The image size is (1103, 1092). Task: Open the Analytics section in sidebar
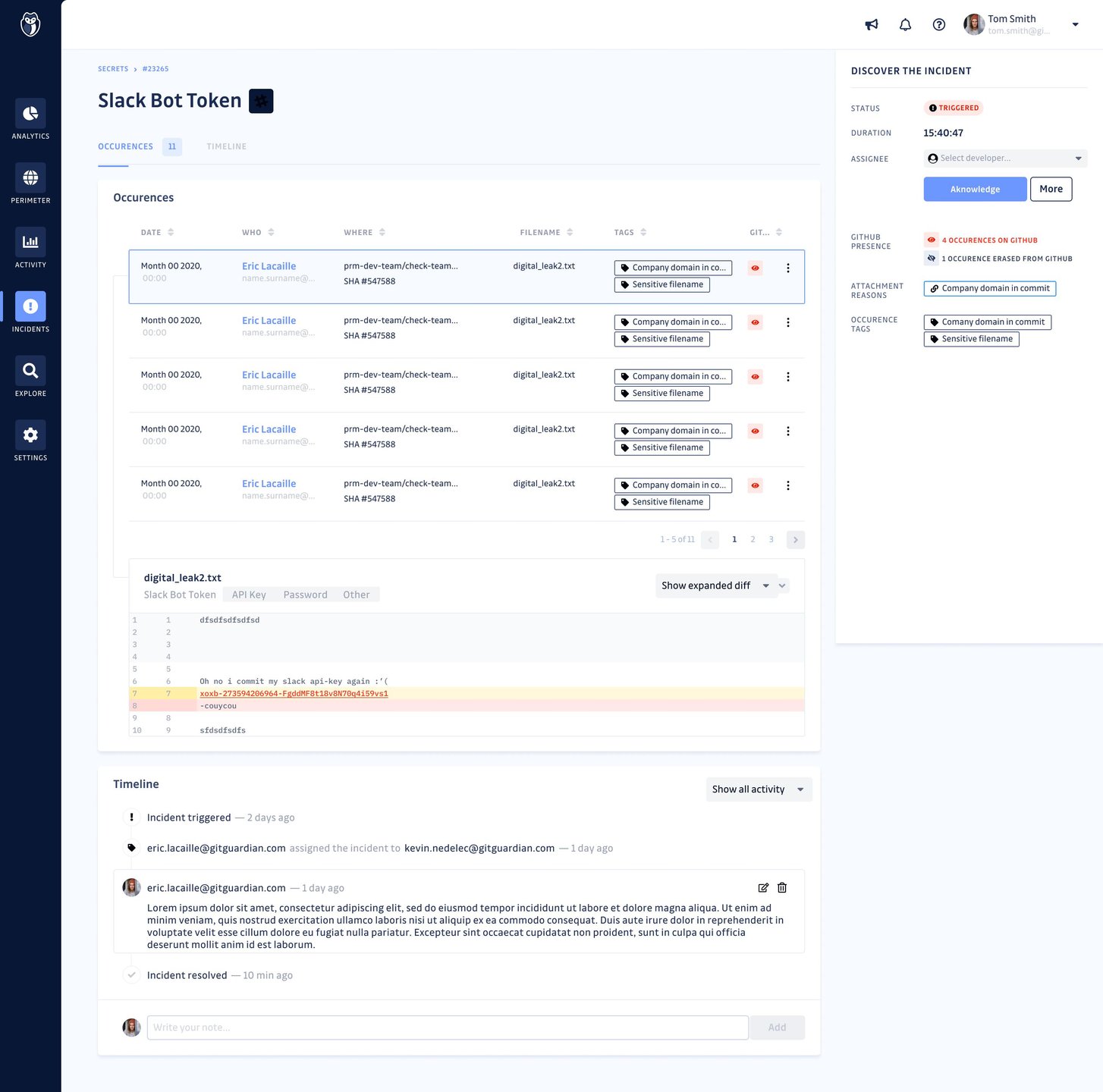coord(30,115)
